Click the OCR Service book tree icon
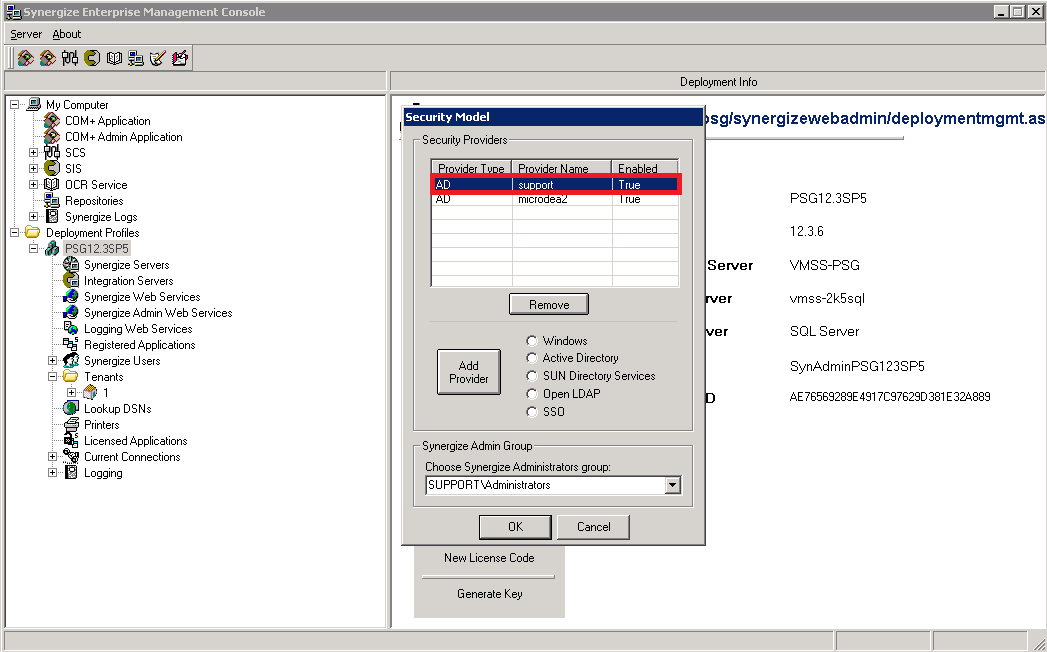Viewport: 1047px width, 652px height. coord(51,184)
